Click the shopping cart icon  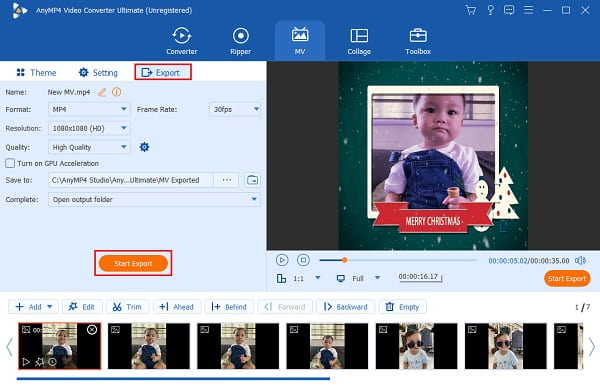coord(470,10)
